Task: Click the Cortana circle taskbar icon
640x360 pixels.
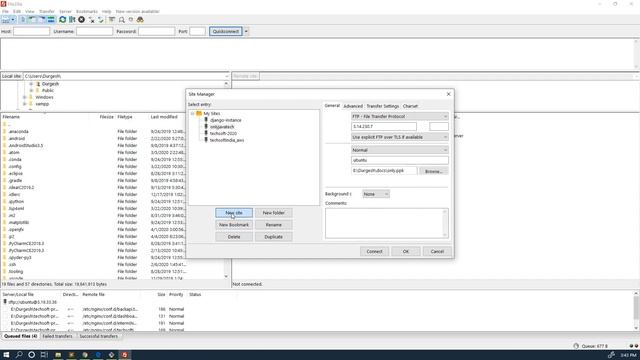Action: (x=31, y=355)
